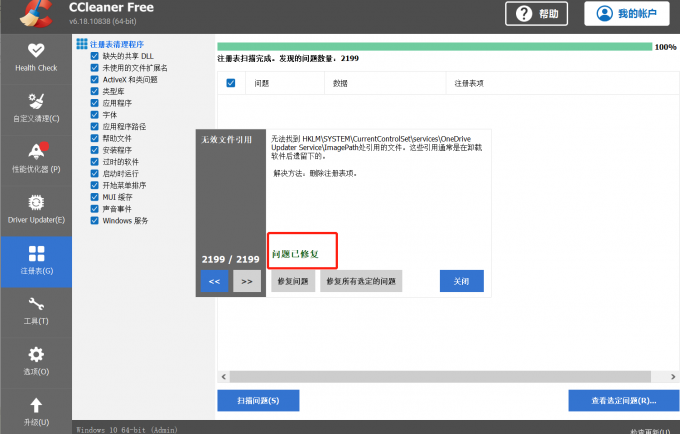This screenshot has height=434, width=680.
Task: Toggle 帮助文件 checkbox
Action: pos(94,138)
